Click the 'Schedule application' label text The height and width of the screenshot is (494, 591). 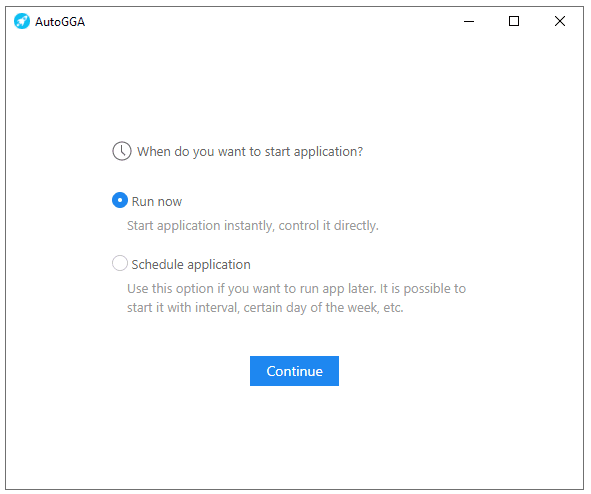click(x=191, y=265)
